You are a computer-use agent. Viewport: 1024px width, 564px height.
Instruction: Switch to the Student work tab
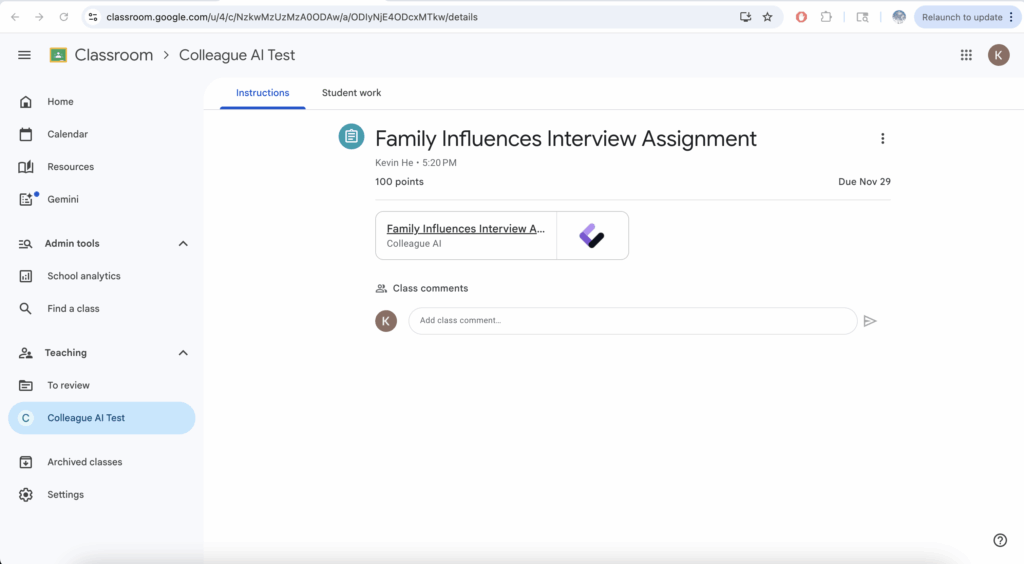pyautogui.click(x=351, y=93)
